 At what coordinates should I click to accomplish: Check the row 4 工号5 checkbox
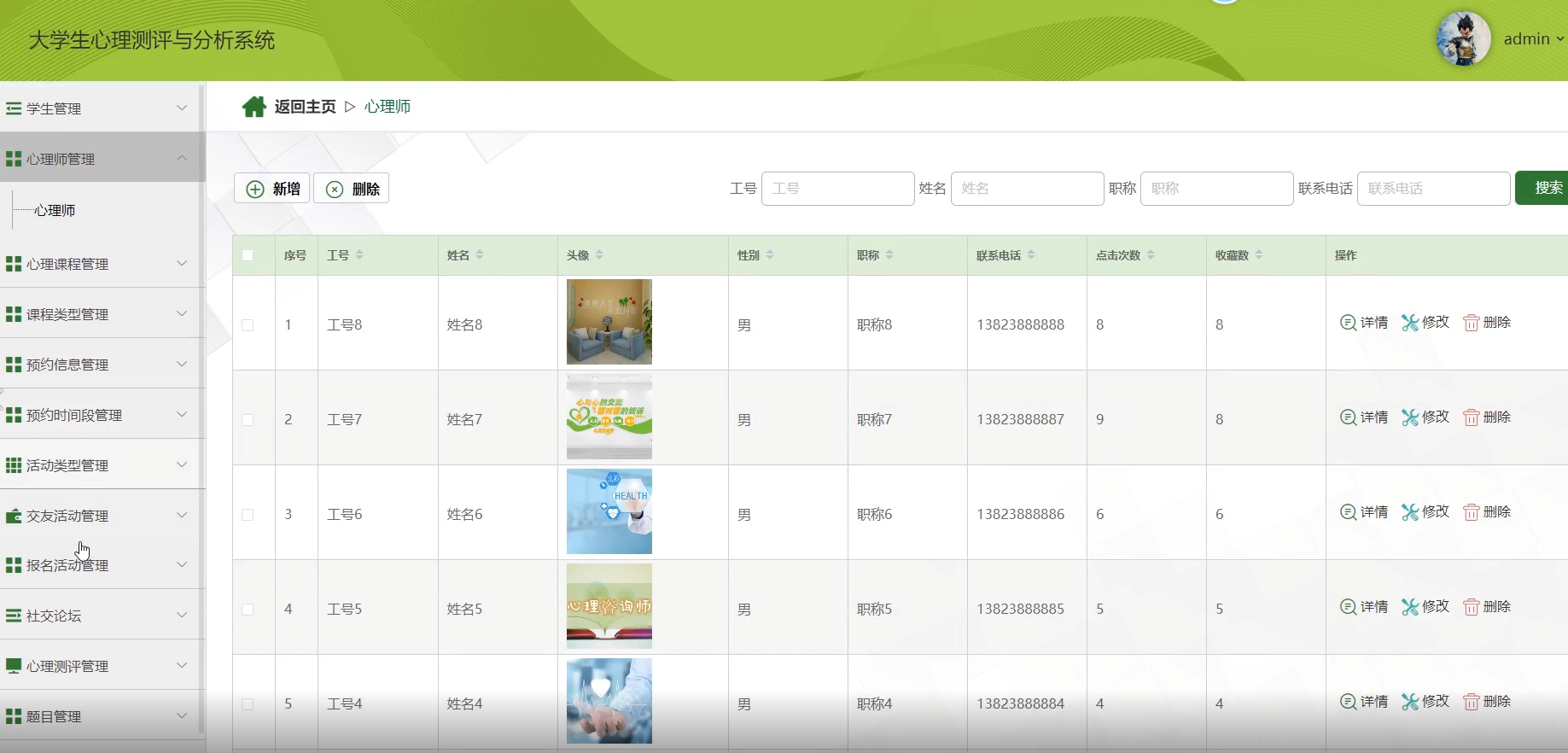pyautogui.click(x=248, y=610)
